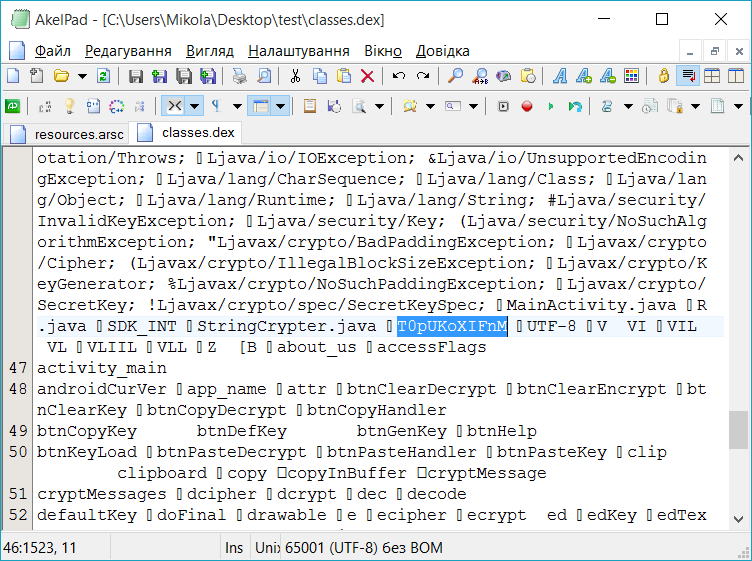
Task: Toggle the read-only padlock icon
Action: tap(663, 76)
